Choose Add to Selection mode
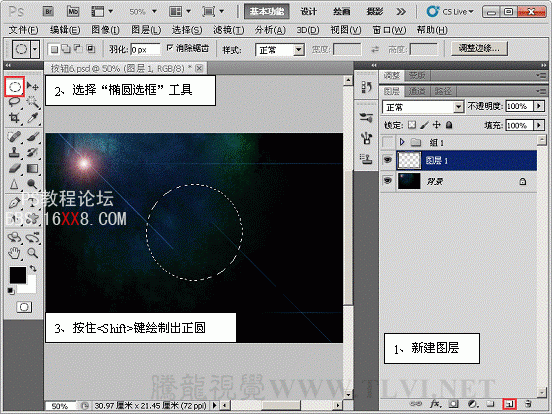Viewport: 552px width, 414px height. (66, 49)
